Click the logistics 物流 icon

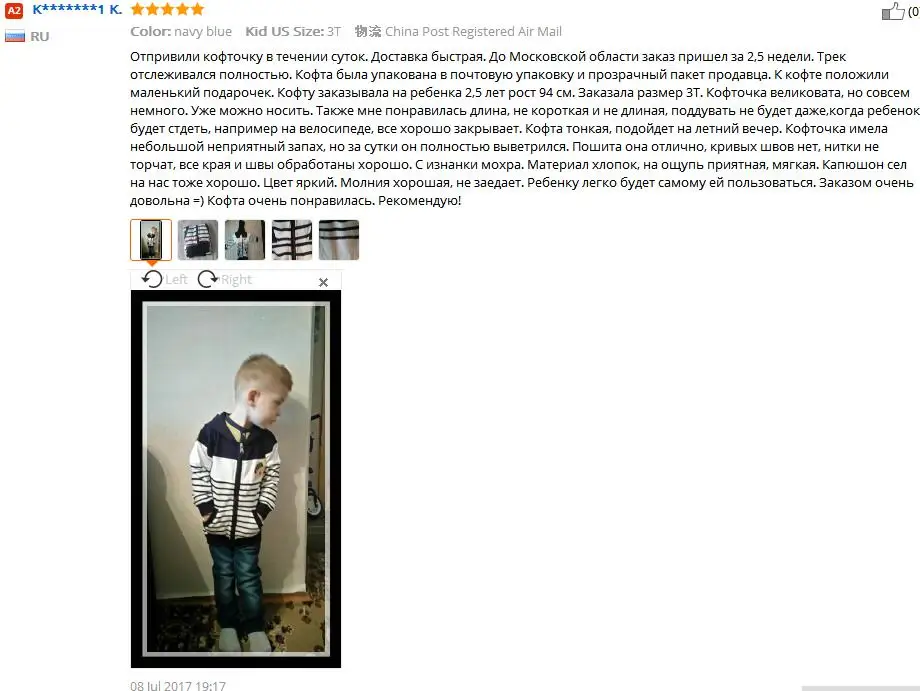(368, 32)
